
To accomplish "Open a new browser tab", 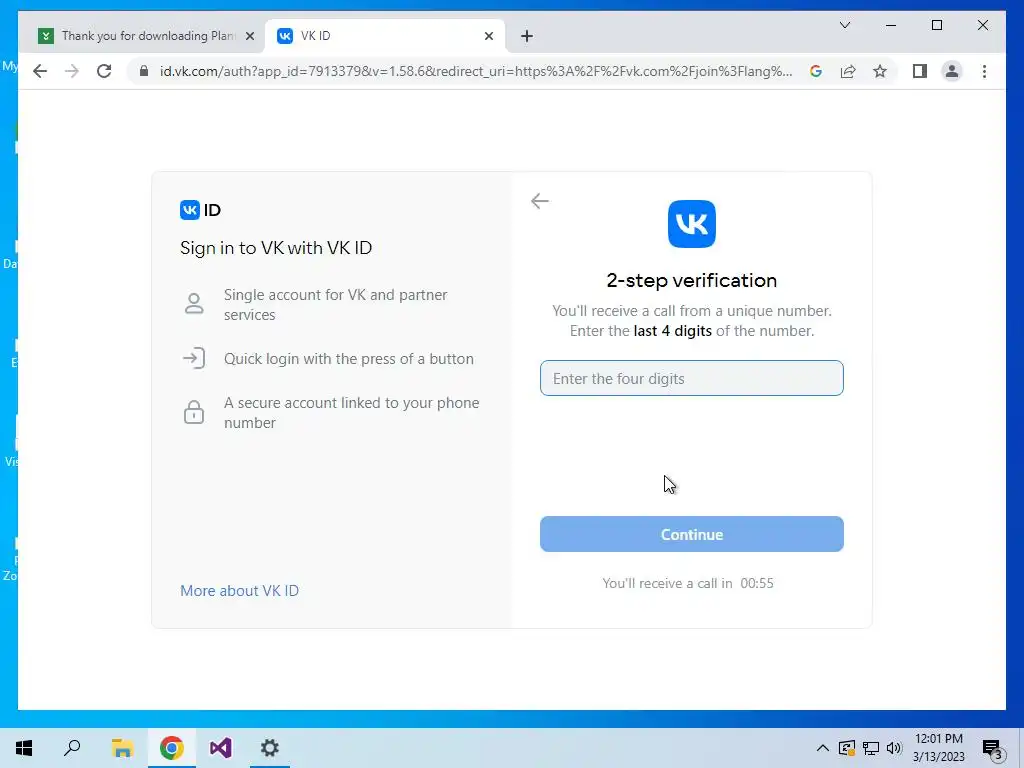I will coord(527,36).
